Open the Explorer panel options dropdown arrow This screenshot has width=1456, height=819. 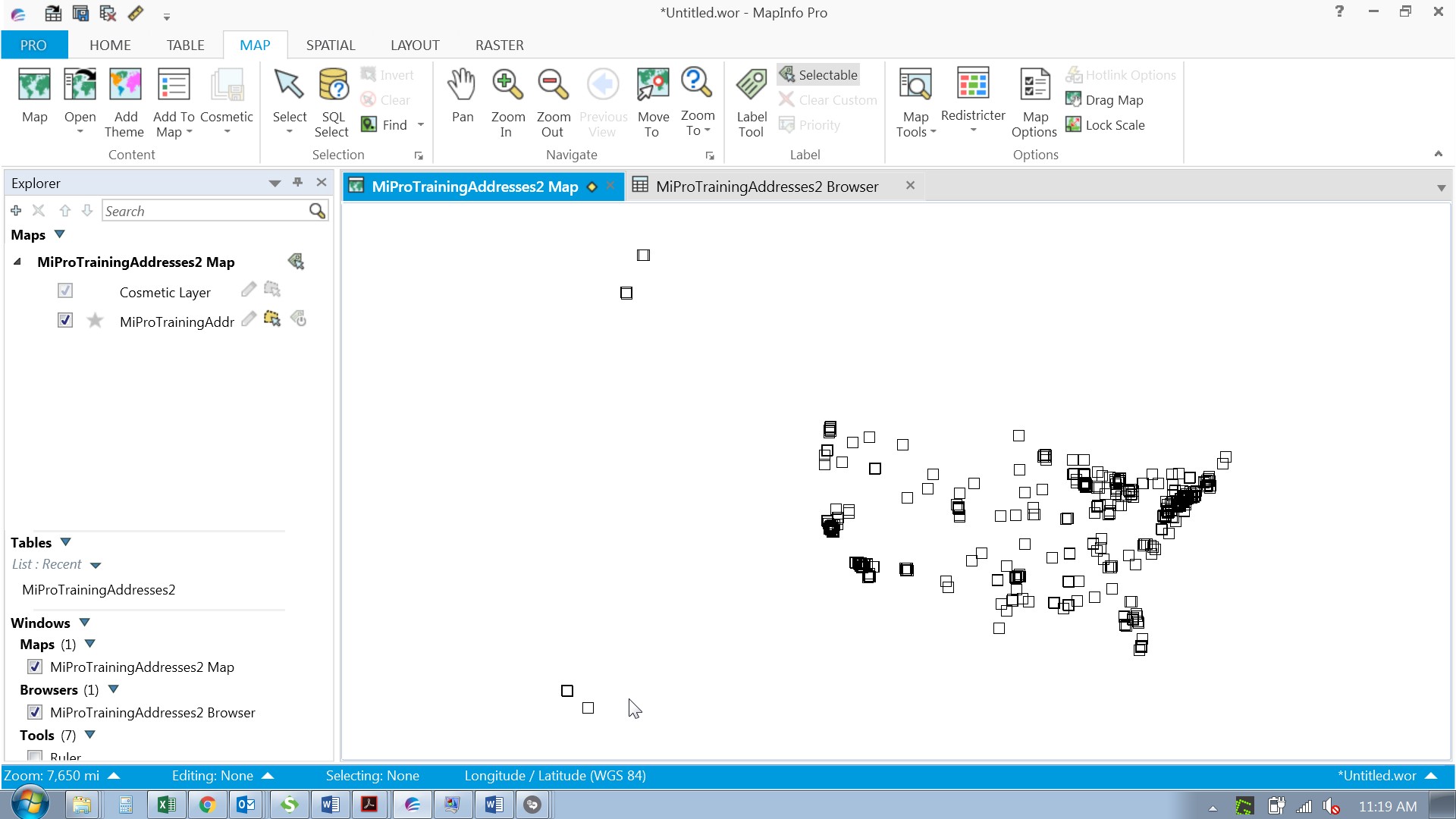pos(275,183)
